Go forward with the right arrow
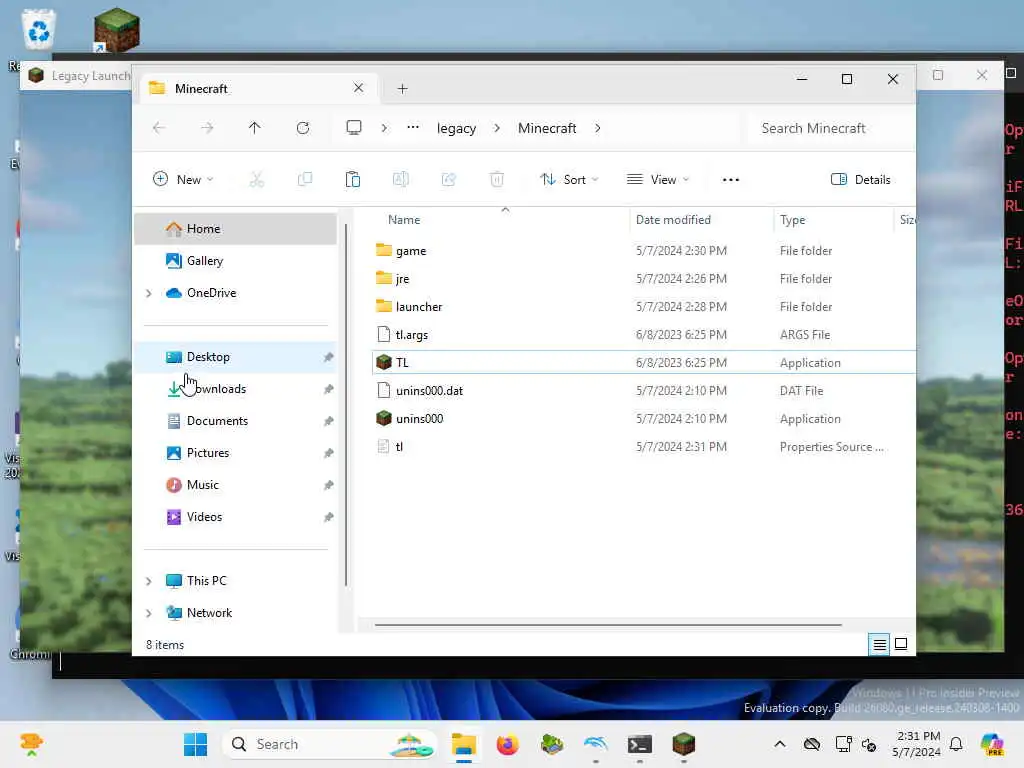The image size is (1024, 768). click(x=207, y=128)
